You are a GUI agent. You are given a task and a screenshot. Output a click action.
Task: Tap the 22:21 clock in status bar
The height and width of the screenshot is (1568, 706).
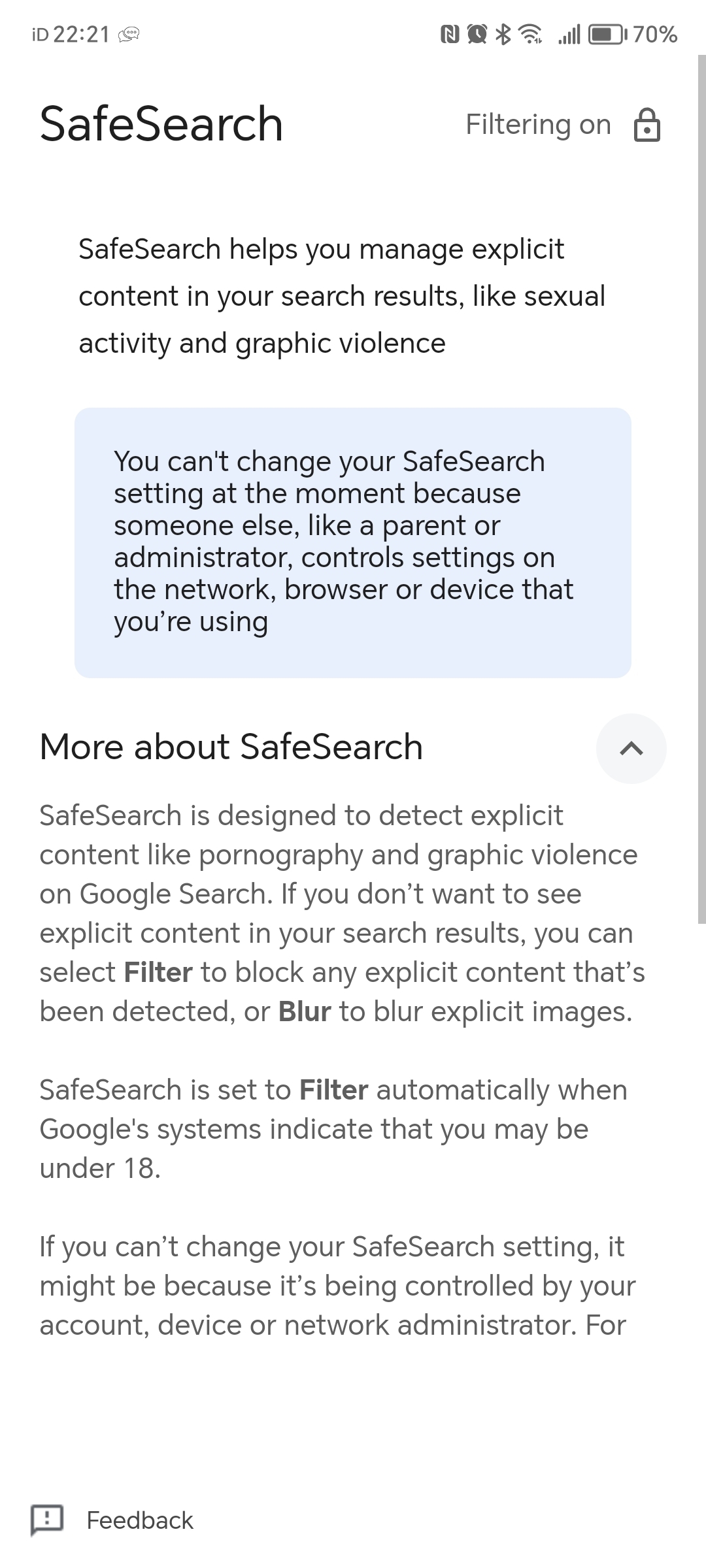click(81, 34)
